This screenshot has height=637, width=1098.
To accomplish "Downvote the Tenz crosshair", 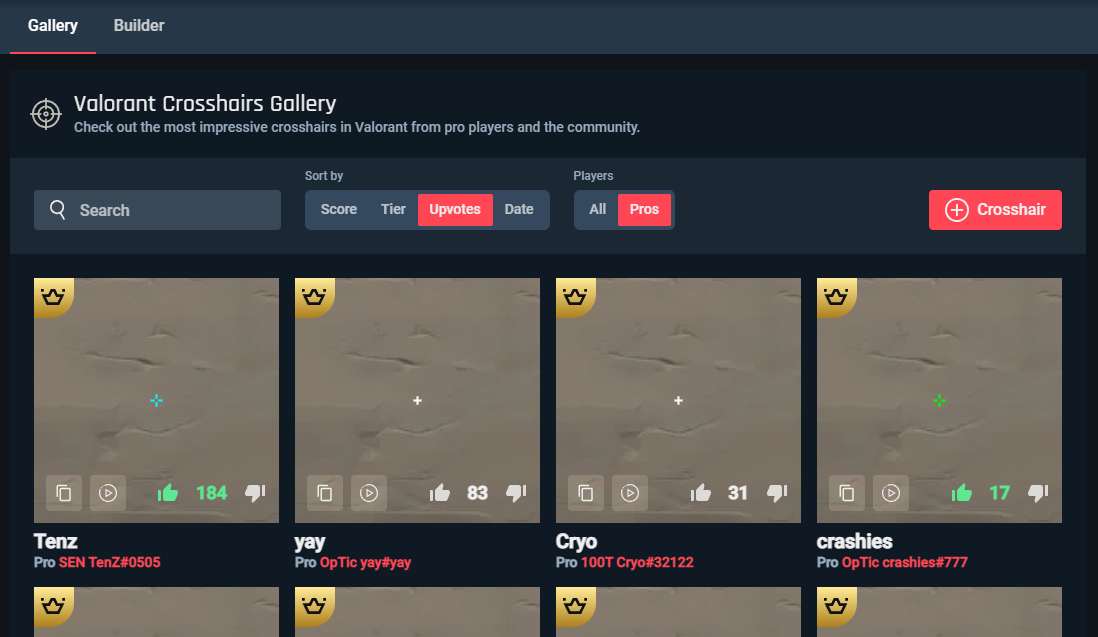I will pos(255,493).
